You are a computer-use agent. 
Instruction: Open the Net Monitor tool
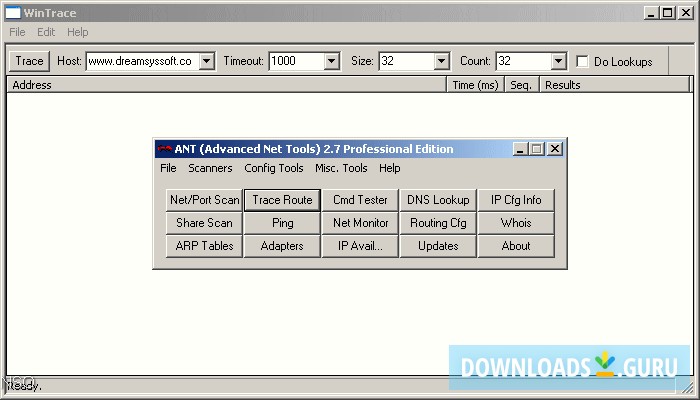pos(360,223)
